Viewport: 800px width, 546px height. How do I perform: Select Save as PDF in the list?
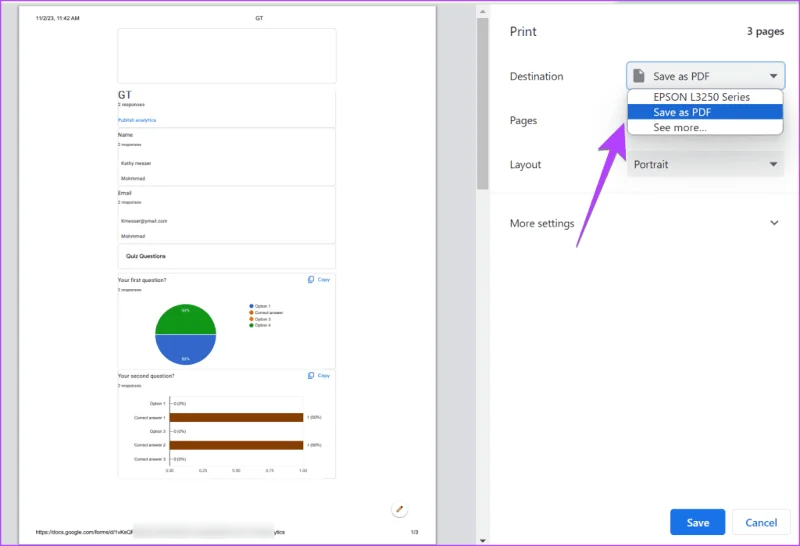[x=705, y=112]
